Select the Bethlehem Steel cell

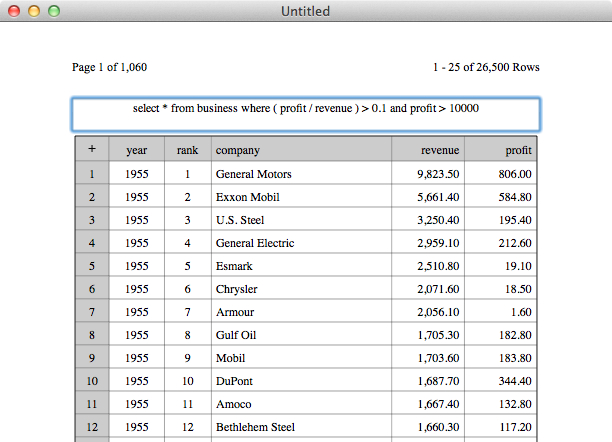301,427
